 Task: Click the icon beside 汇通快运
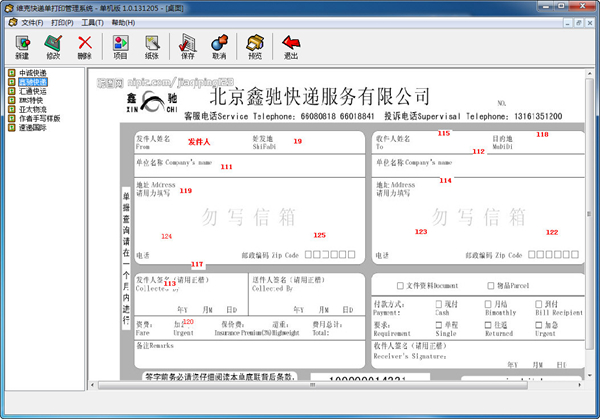coord(12,91)
